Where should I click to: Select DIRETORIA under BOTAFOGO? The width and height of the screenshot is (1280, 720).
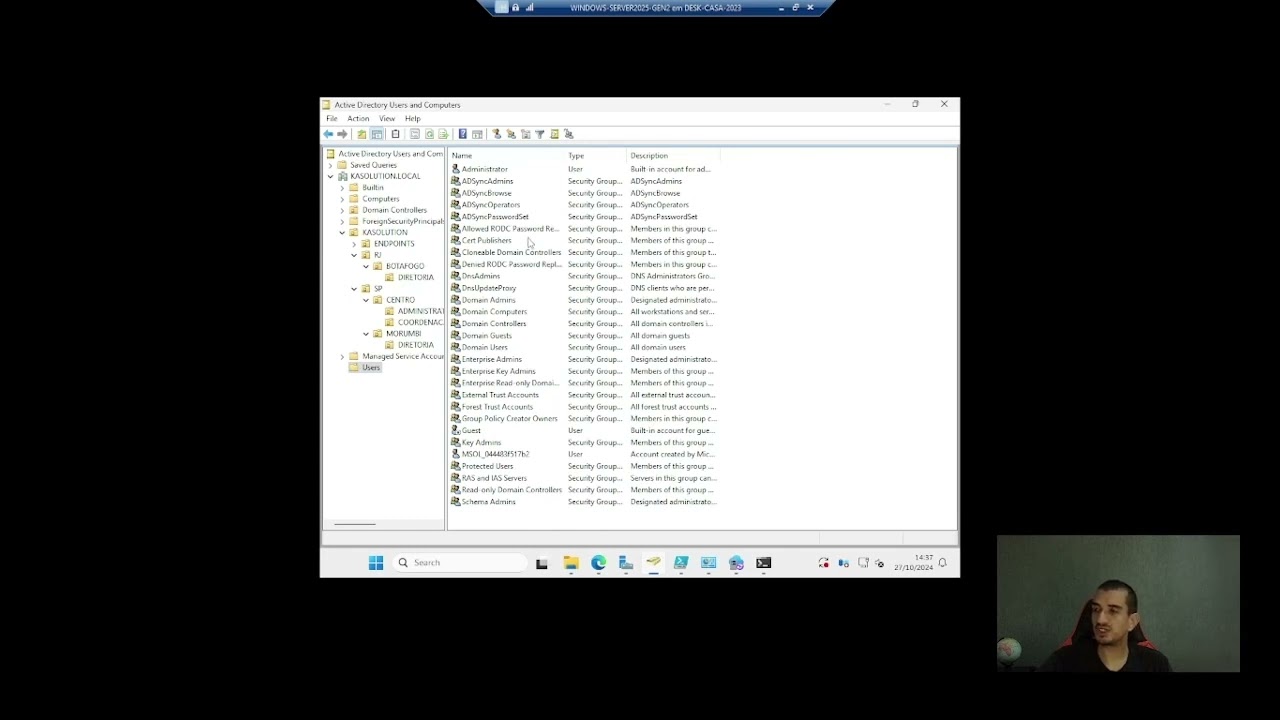pos(415,278)
